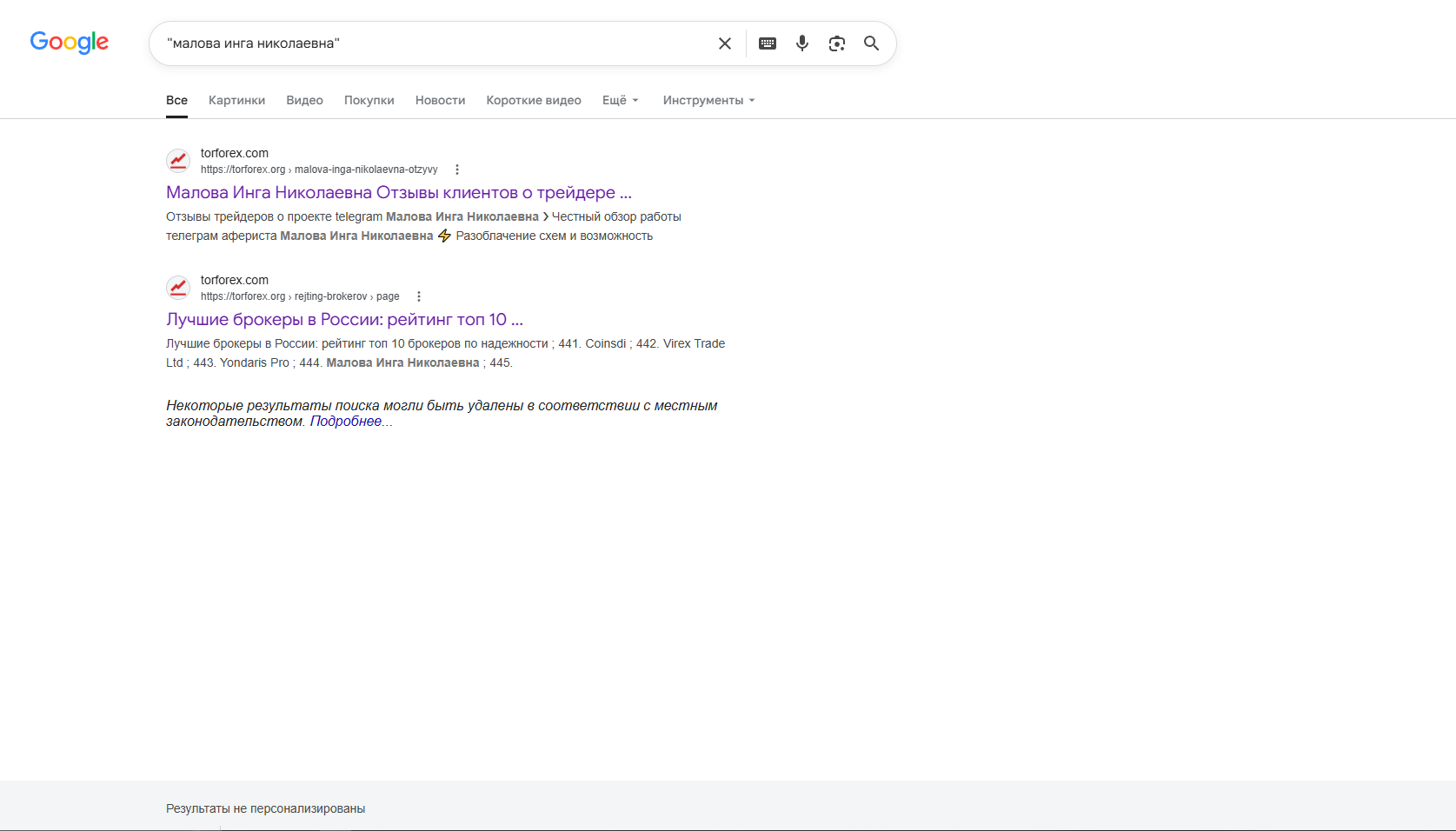Expand the Ещё dropdown menu
1456x831 pixels.
click(x=621, y=100)
